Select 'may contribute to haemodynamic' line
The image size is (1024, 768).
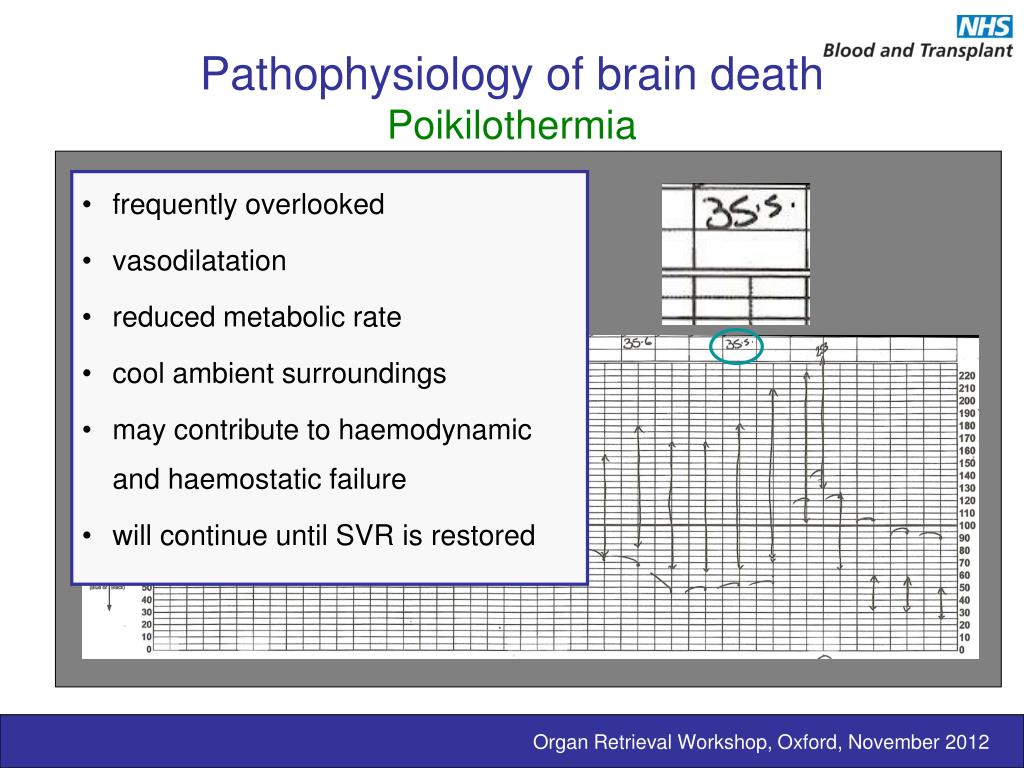(322, 430)
